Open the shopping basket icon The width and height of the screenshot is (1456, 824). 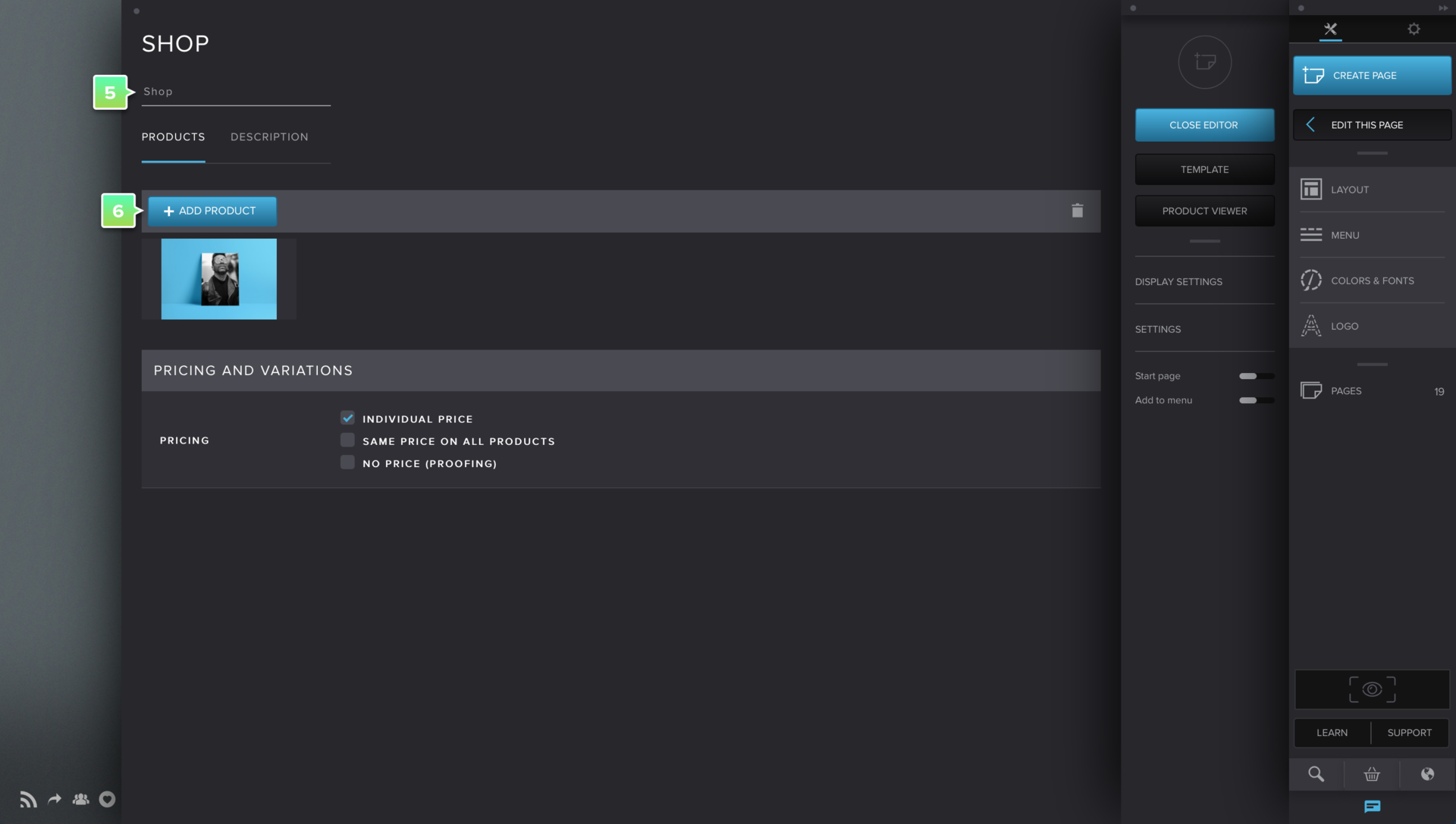(1372, 774)
